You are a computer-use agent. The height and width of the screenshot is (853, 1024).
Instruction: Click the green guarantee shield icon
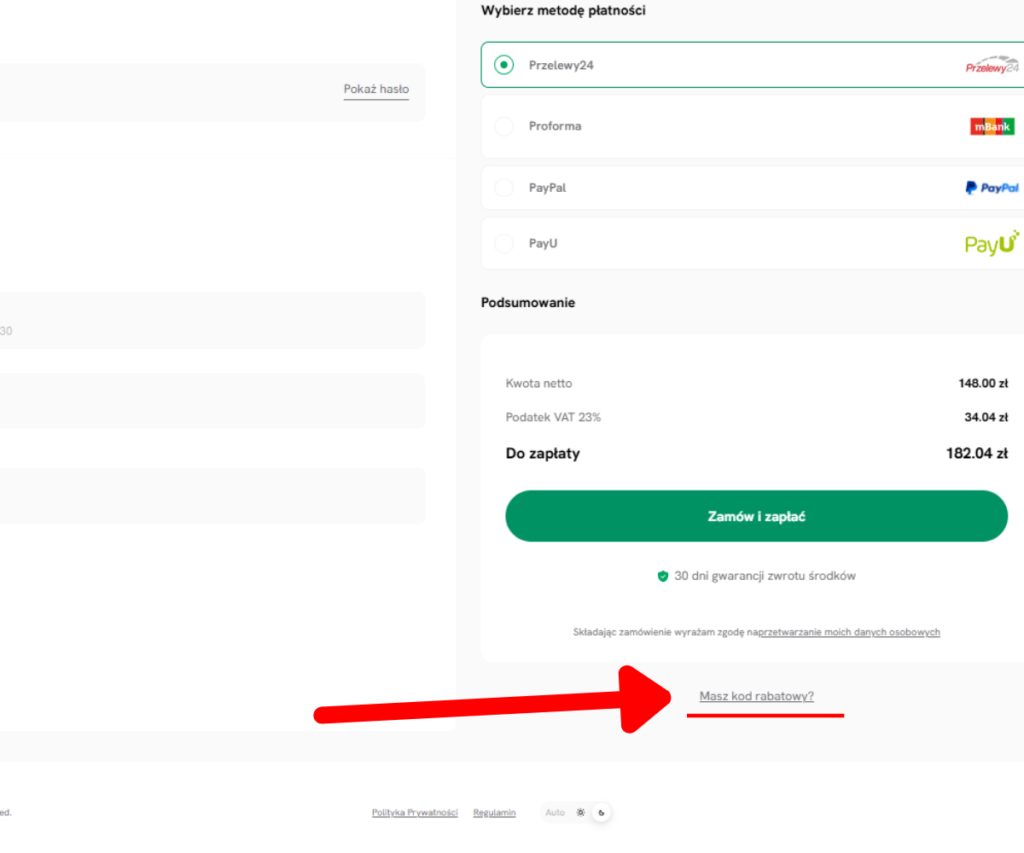(x=663, y=576)
